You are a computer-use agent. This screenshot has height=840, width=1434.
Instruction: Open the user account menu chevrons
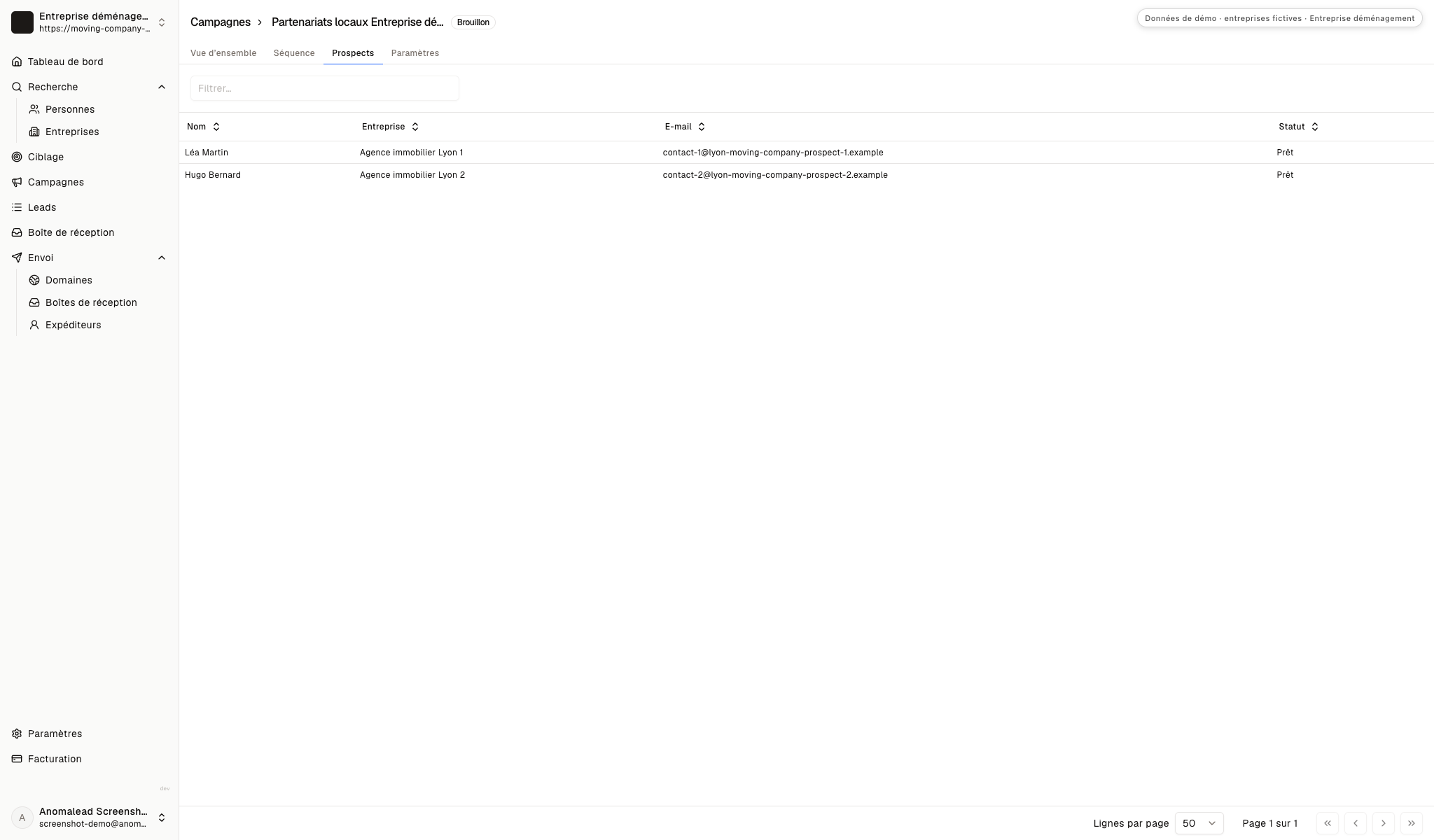coord(162,818)
